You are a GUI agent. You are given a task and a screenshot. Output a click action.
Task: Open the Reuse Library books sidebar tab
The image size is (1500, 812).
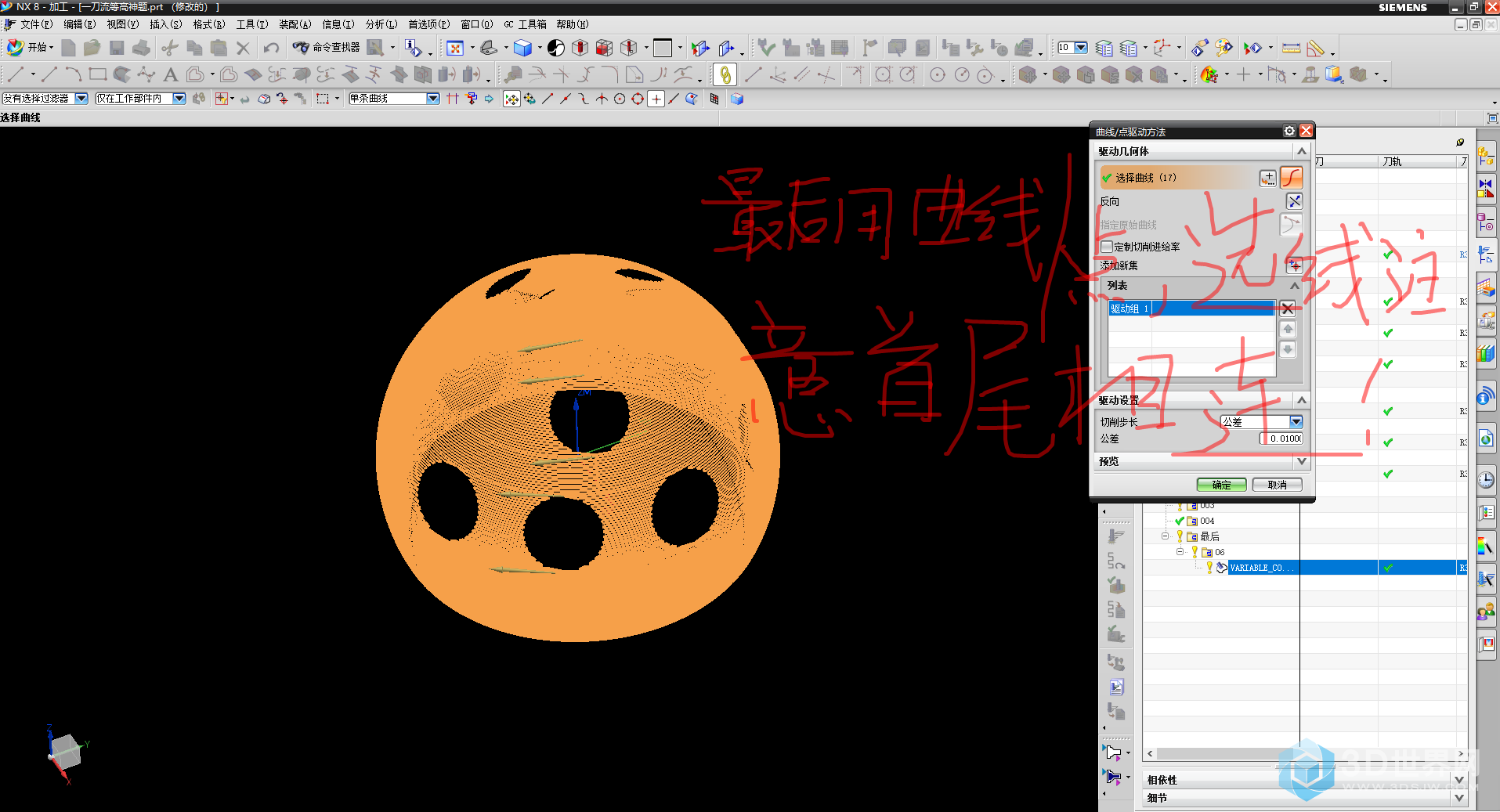[1486, 353]
